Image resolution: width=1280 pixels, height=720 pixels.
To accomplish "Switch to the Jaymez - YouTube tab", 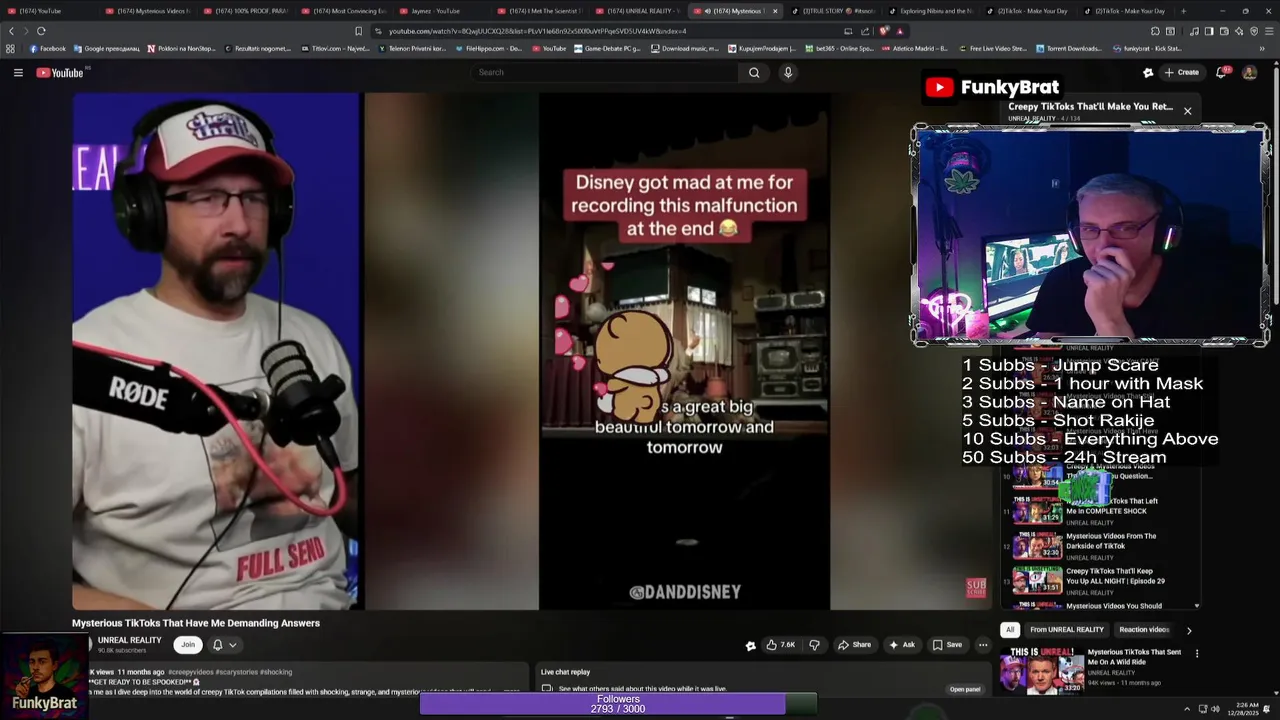I will [x=439, y=11].
